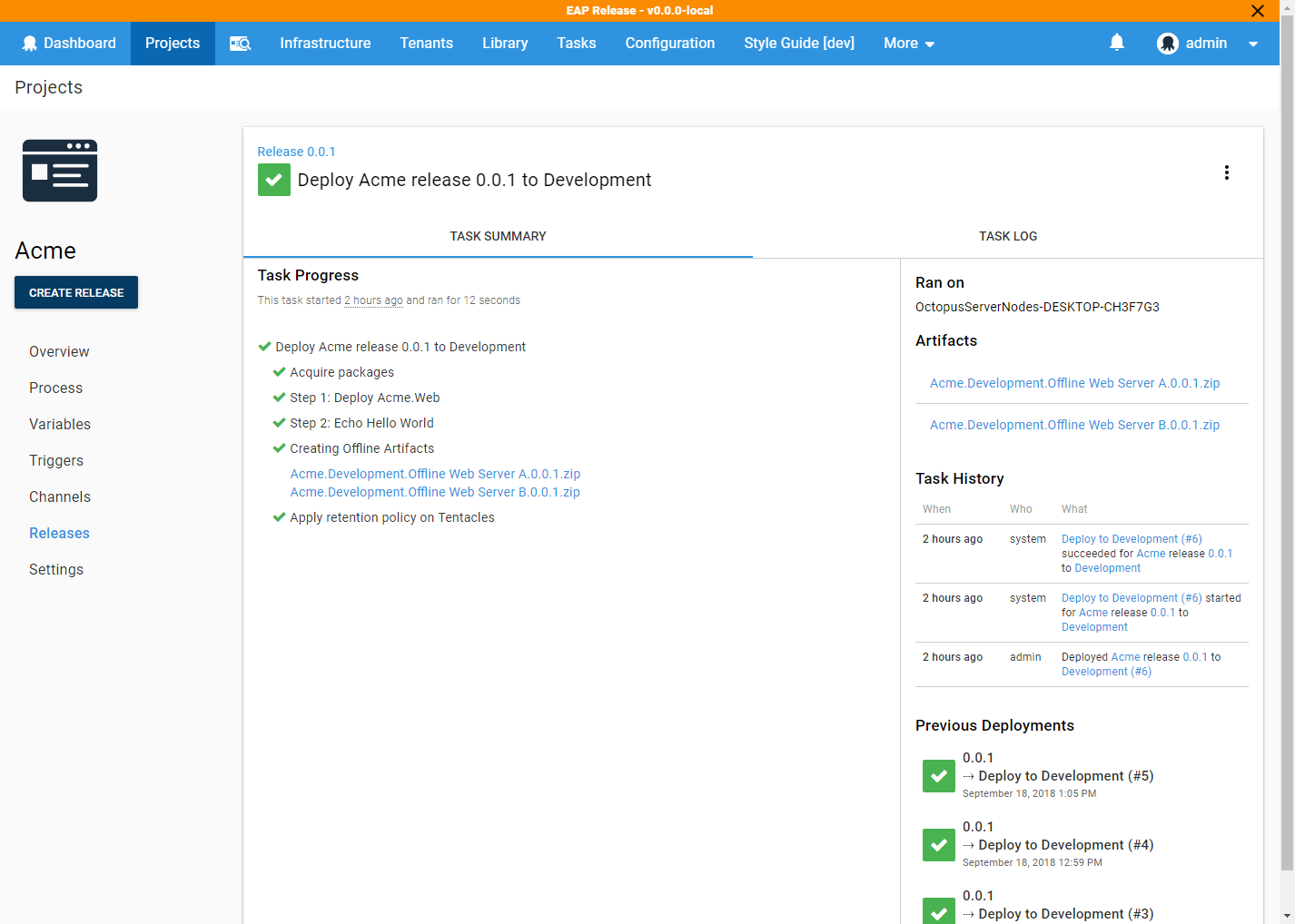Click the Create Release button
This screenshot has height=924, width=1295.
click(76, 292)
